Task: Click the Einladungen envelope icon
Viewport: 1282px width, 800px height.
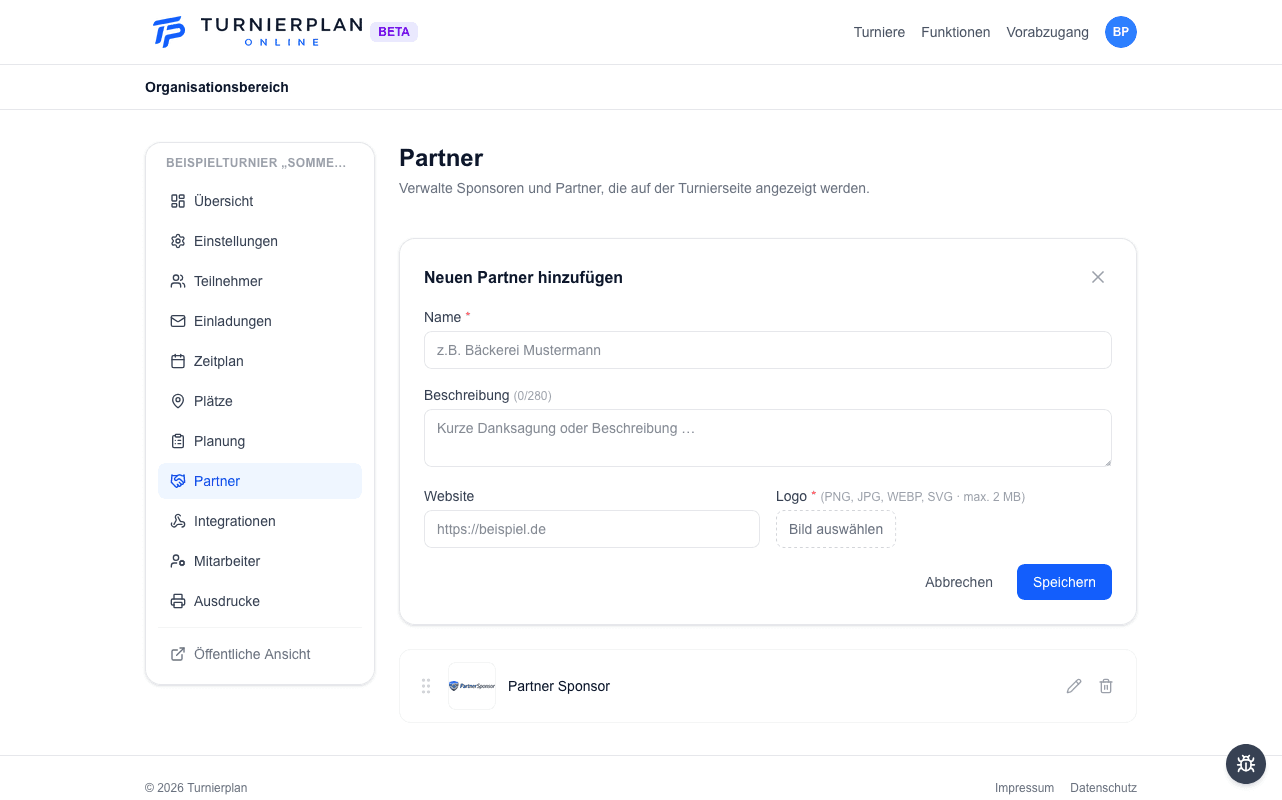Action: click(178, 321)
